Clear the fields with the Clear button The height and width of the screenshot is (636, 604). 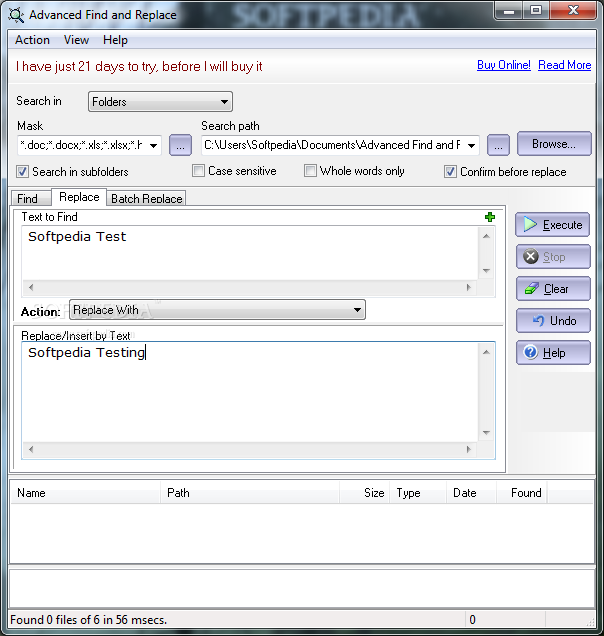click(553, 289)
